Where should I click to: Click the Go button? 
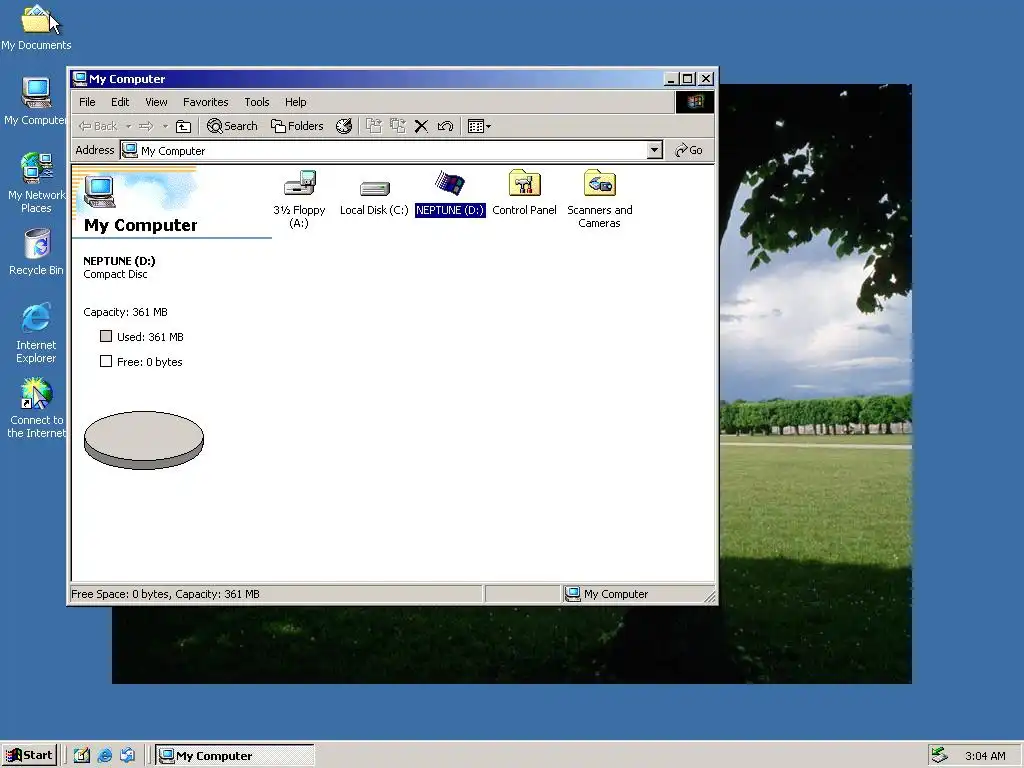coord(689,150)
